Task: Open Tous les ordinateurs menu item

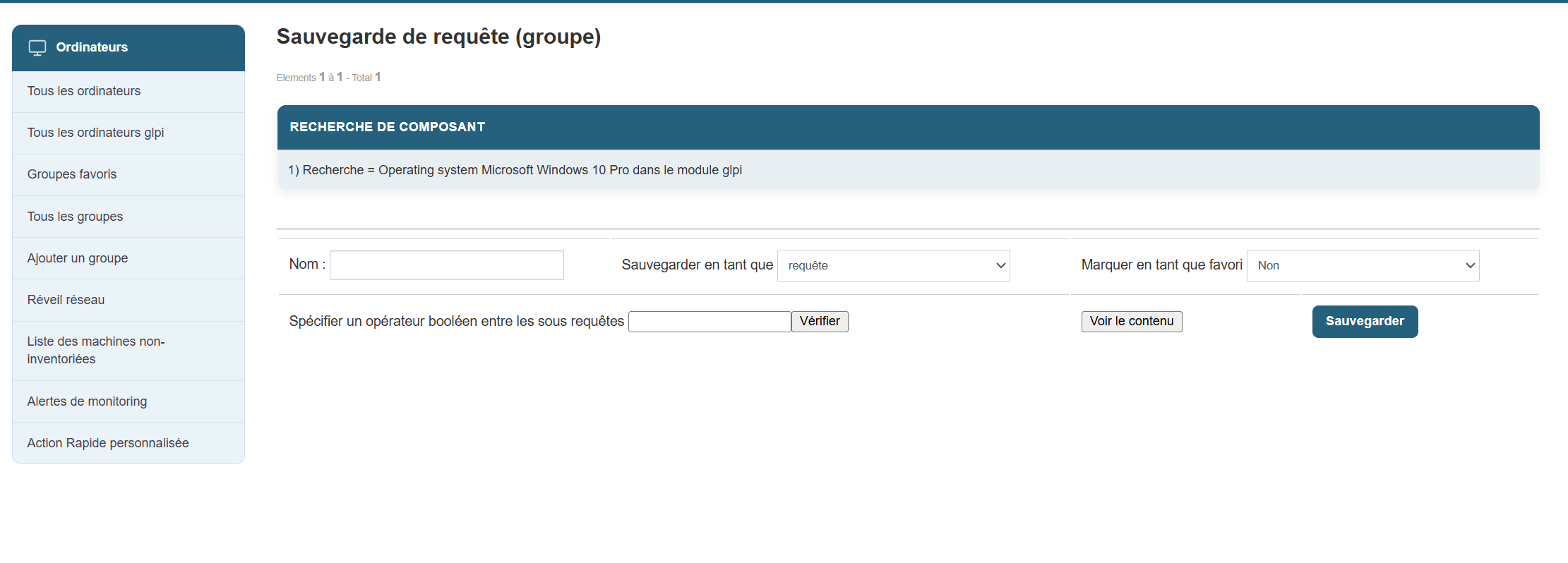Action: (x=83, y=91)
